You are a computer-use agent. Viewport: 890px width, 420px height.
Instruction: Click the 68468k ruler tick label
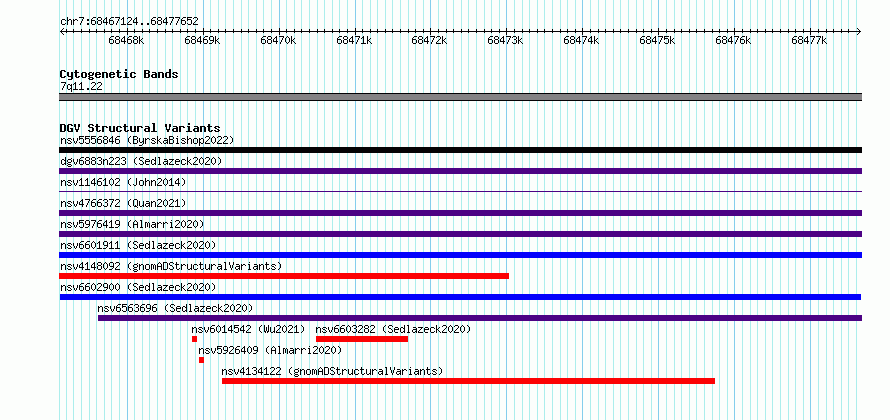point(126,40)
